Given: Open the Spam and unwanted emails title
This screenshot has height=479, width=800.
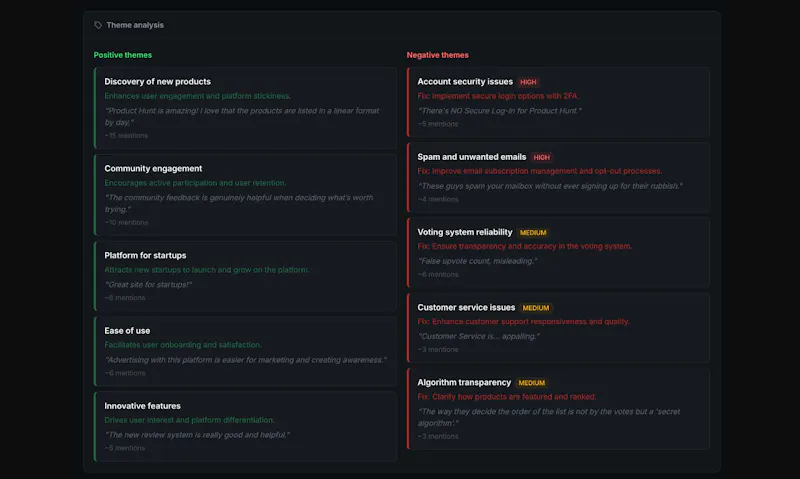Looking at the screenshot, I should pyautogui.click(x=471, y=157).
